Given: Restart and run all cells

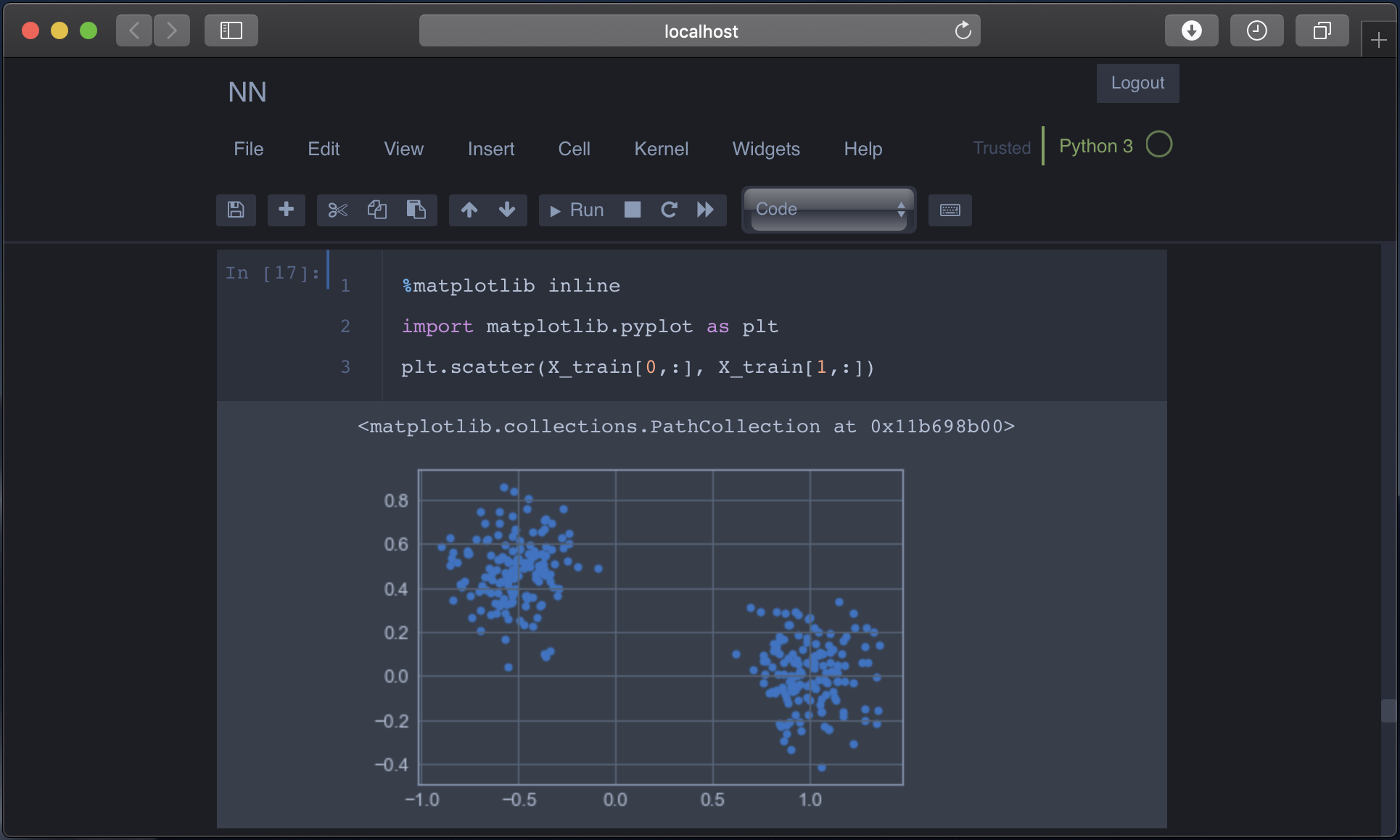Looking at the screenshot, I should 705,210.
